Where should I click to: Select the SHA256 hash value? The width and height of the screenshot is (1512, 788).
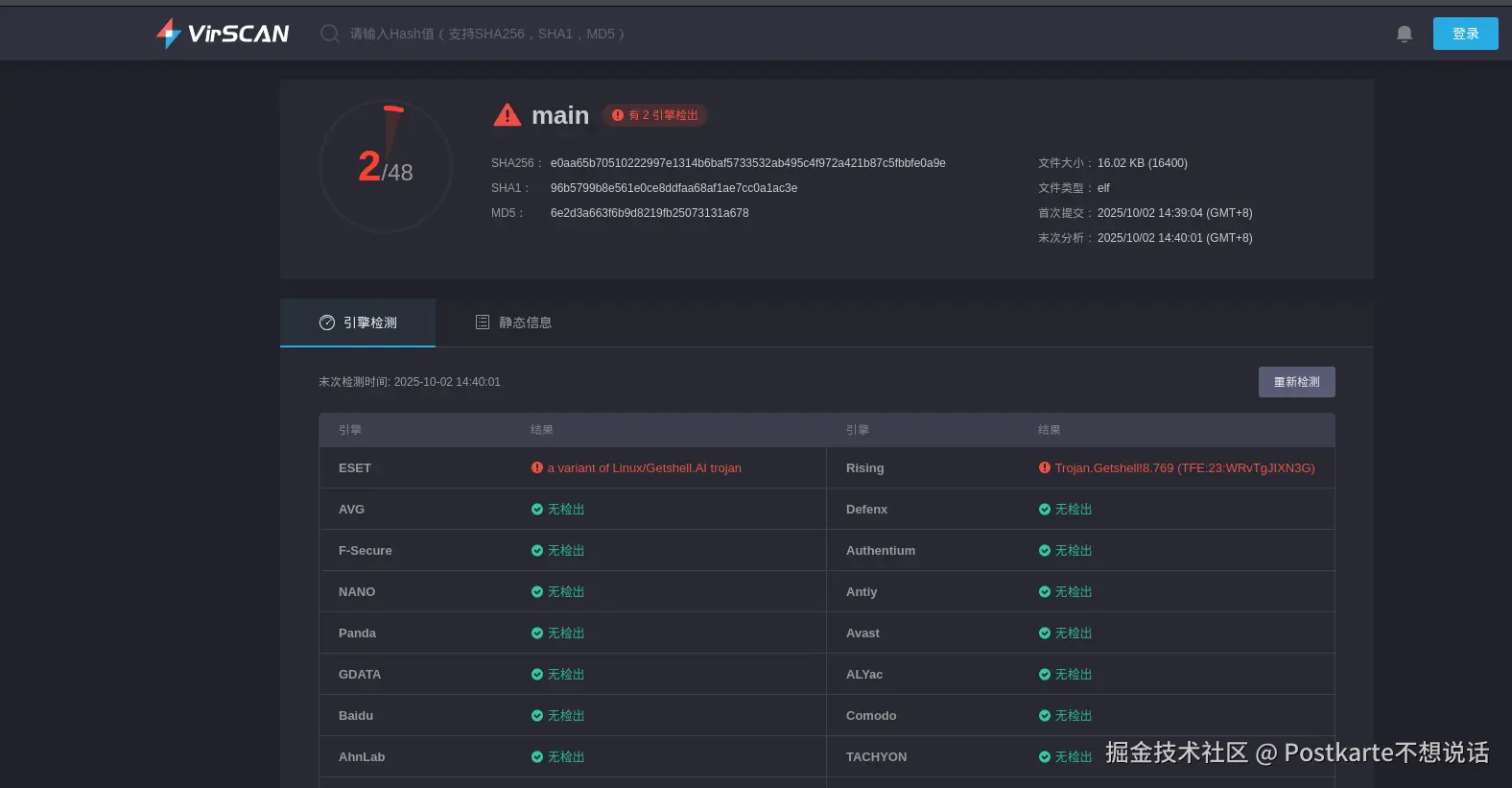click(747, 163)
